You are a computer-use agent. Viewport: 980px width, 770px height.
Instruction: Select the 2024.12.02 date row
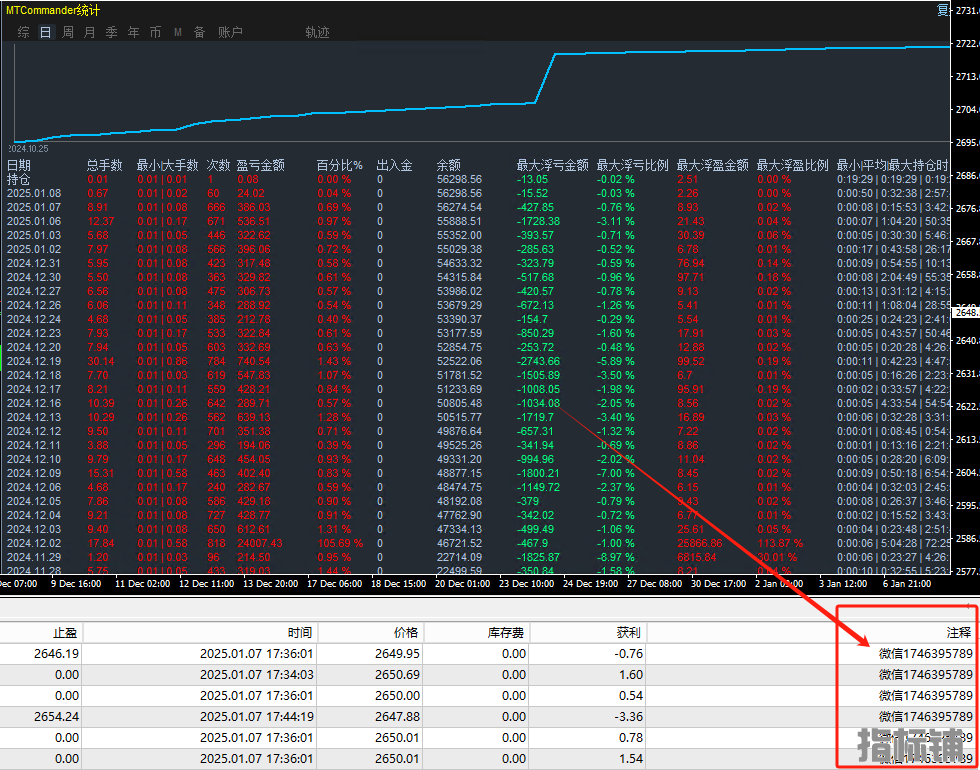click(x=34, y=543)
